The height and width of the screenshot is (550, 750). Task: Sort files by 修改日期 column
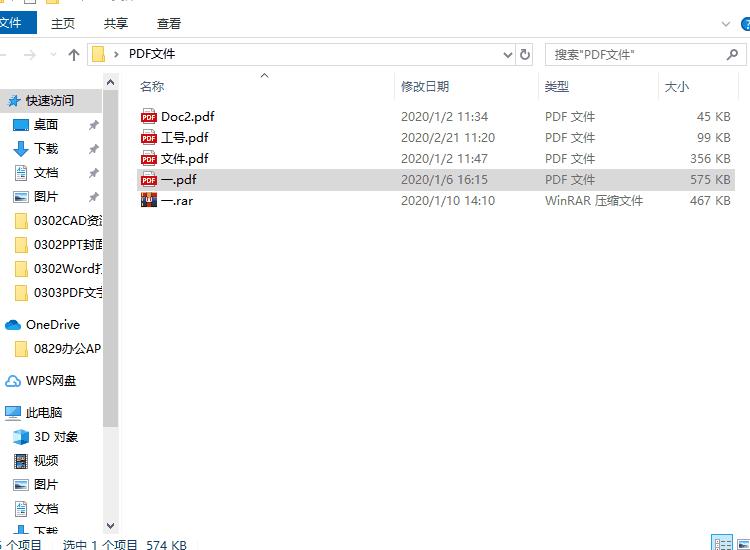pos(425,87)
